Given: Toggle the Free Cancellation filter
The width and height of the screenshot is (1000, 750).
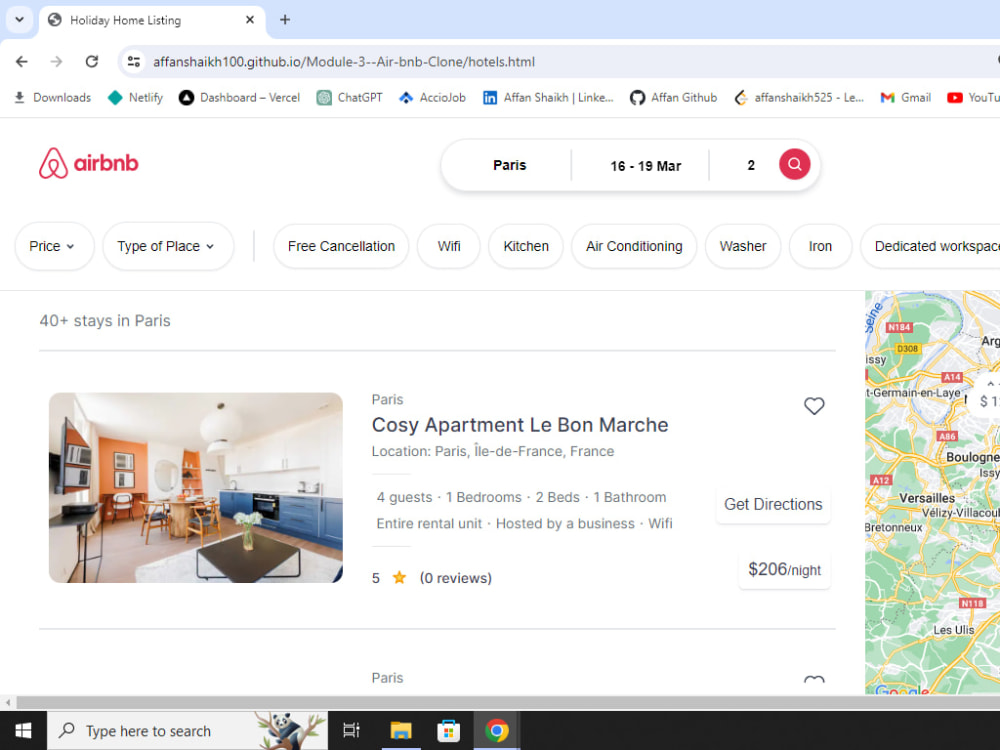Looking at the screenshot, I should [341, 246].
